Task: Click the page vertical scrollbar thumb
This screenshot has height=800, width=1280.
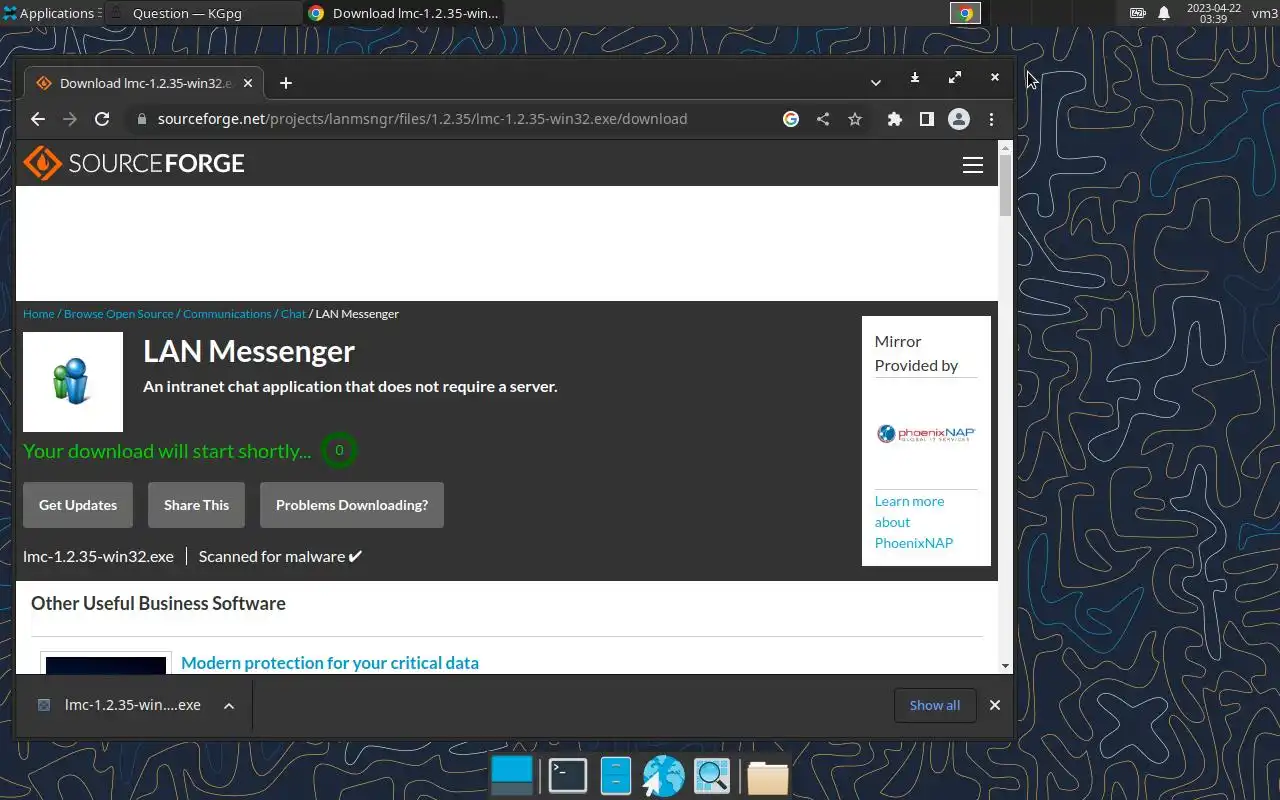Action: click(1006, 185)
